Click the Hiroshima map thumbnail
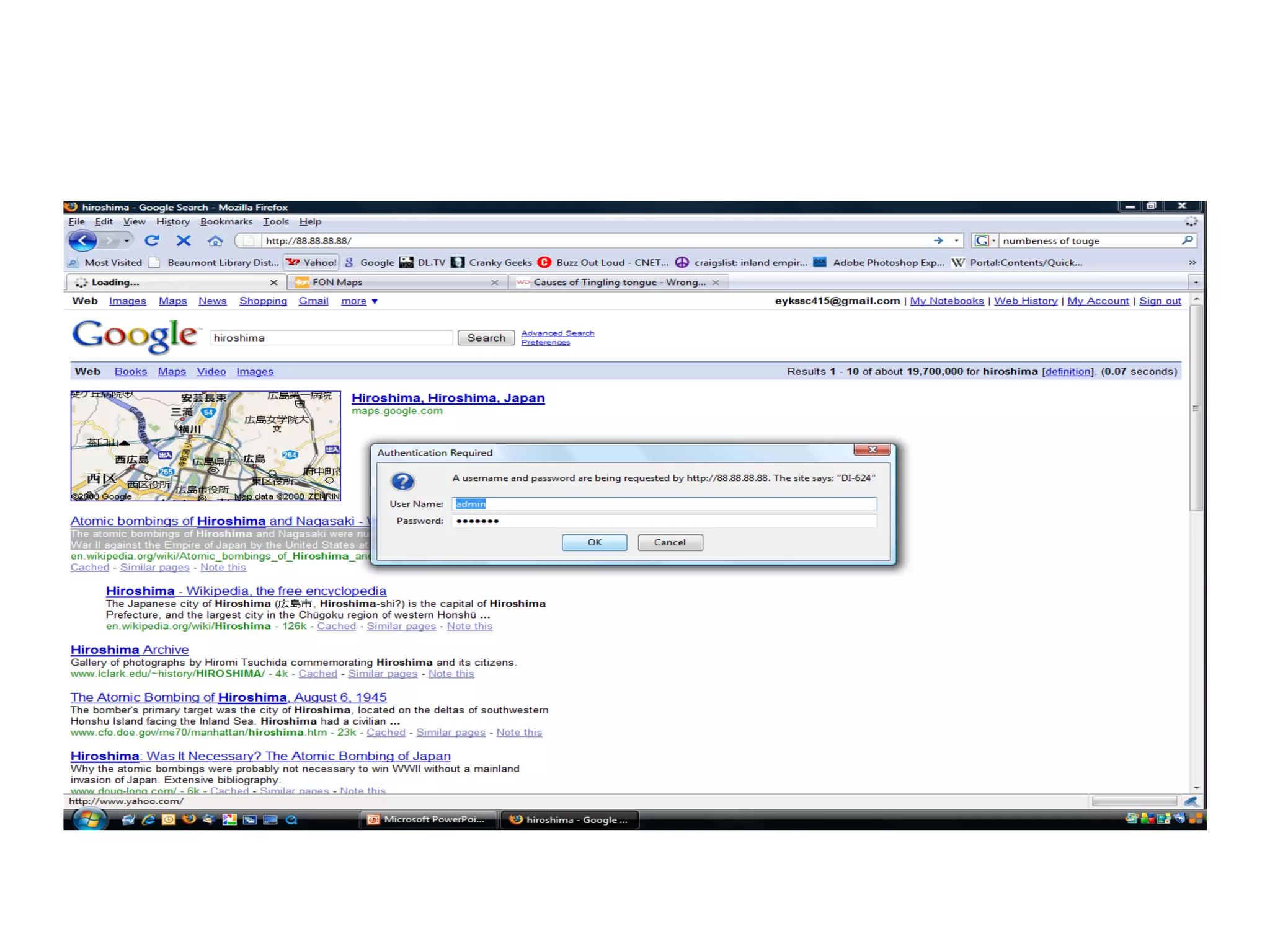Screen dimensions: 1270x952 pyautogui.click(x=206, y=446)
